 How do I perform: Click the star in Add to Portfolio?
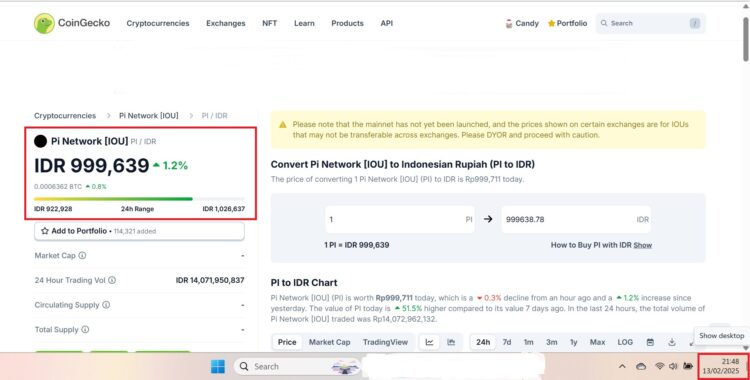(x=45, y=231)
